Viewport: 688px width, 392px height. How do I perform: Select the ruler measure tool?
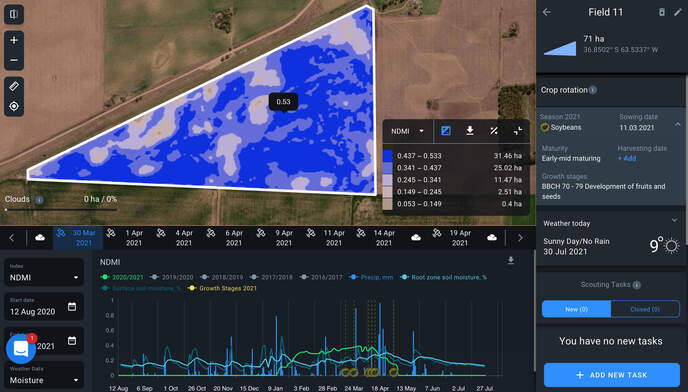[14, 86]
